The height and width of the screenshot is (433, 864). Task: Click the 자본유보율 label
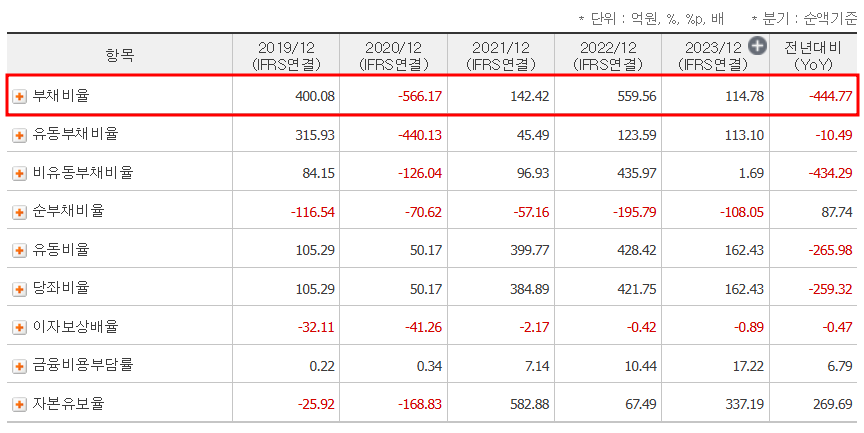pyautogui.click(x=68, y=404)
